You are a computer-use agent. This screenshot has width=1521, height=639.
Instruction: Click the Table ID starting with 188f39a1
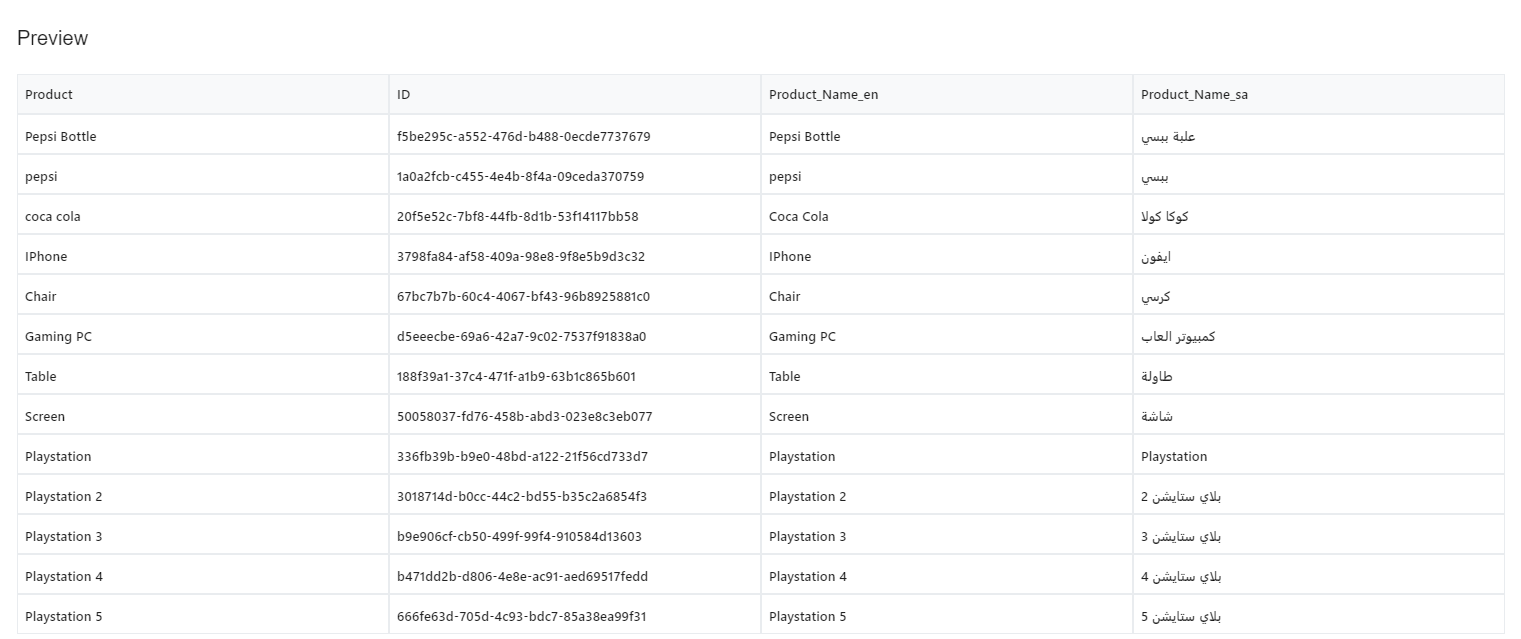(x=516, y=377)
